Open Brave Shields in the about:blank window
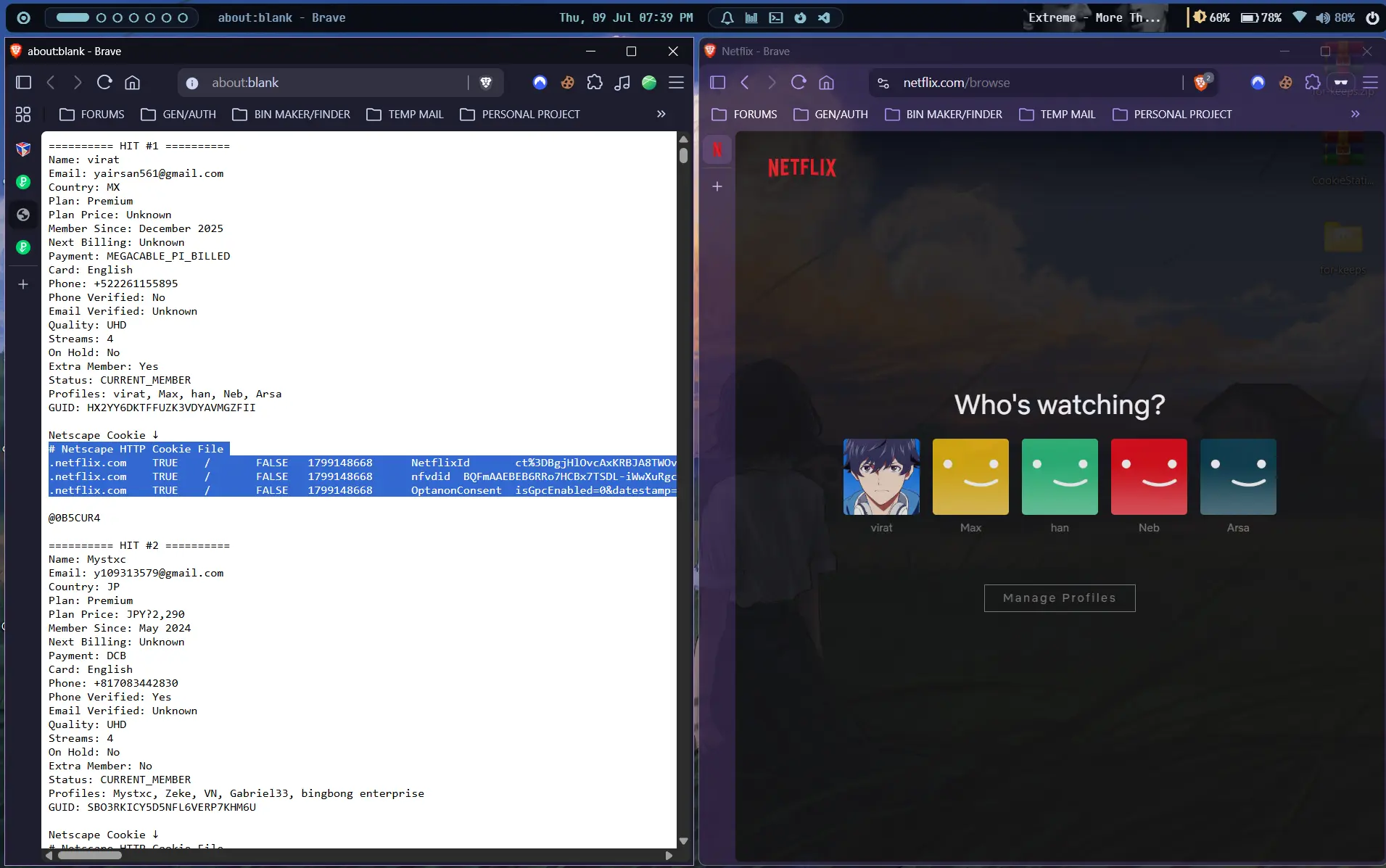1386x868 pixels. pos(486,83)
